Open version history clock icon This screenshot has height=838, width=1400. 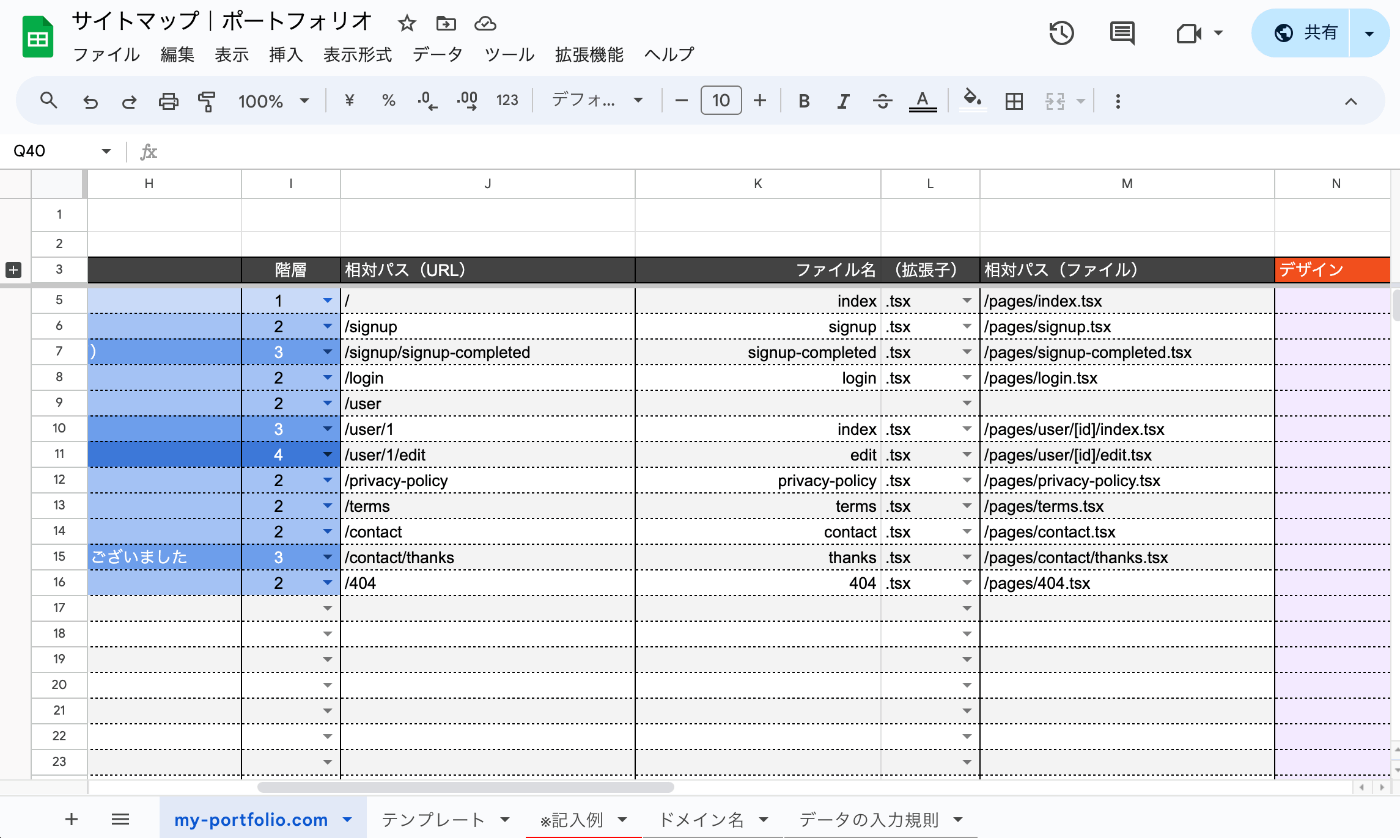1061,33
